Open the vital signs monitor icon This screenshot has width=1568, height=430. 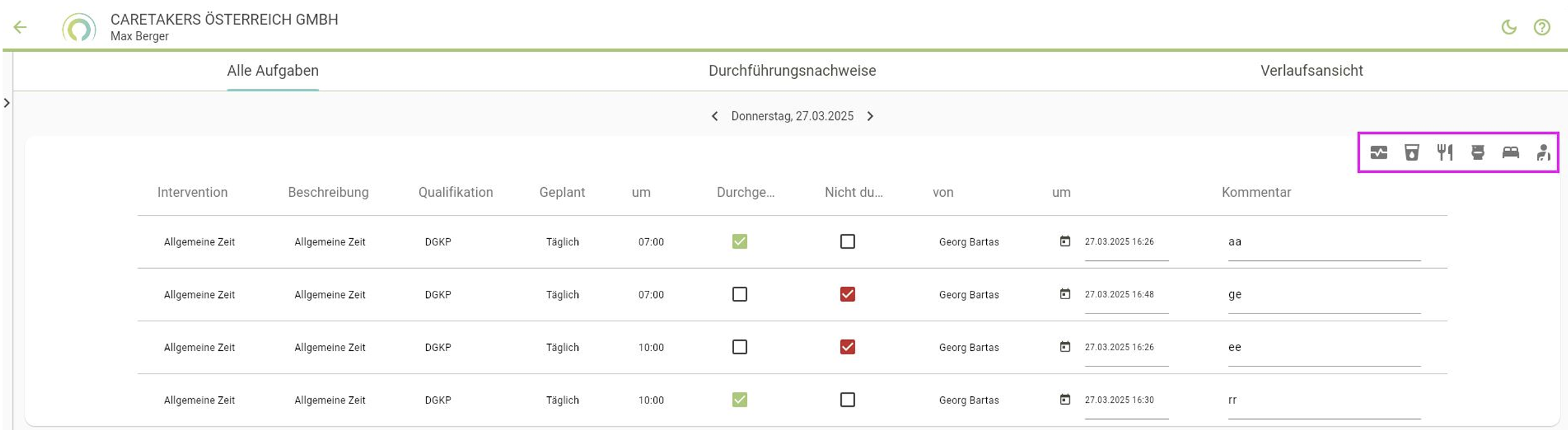tap(1379, 153)
